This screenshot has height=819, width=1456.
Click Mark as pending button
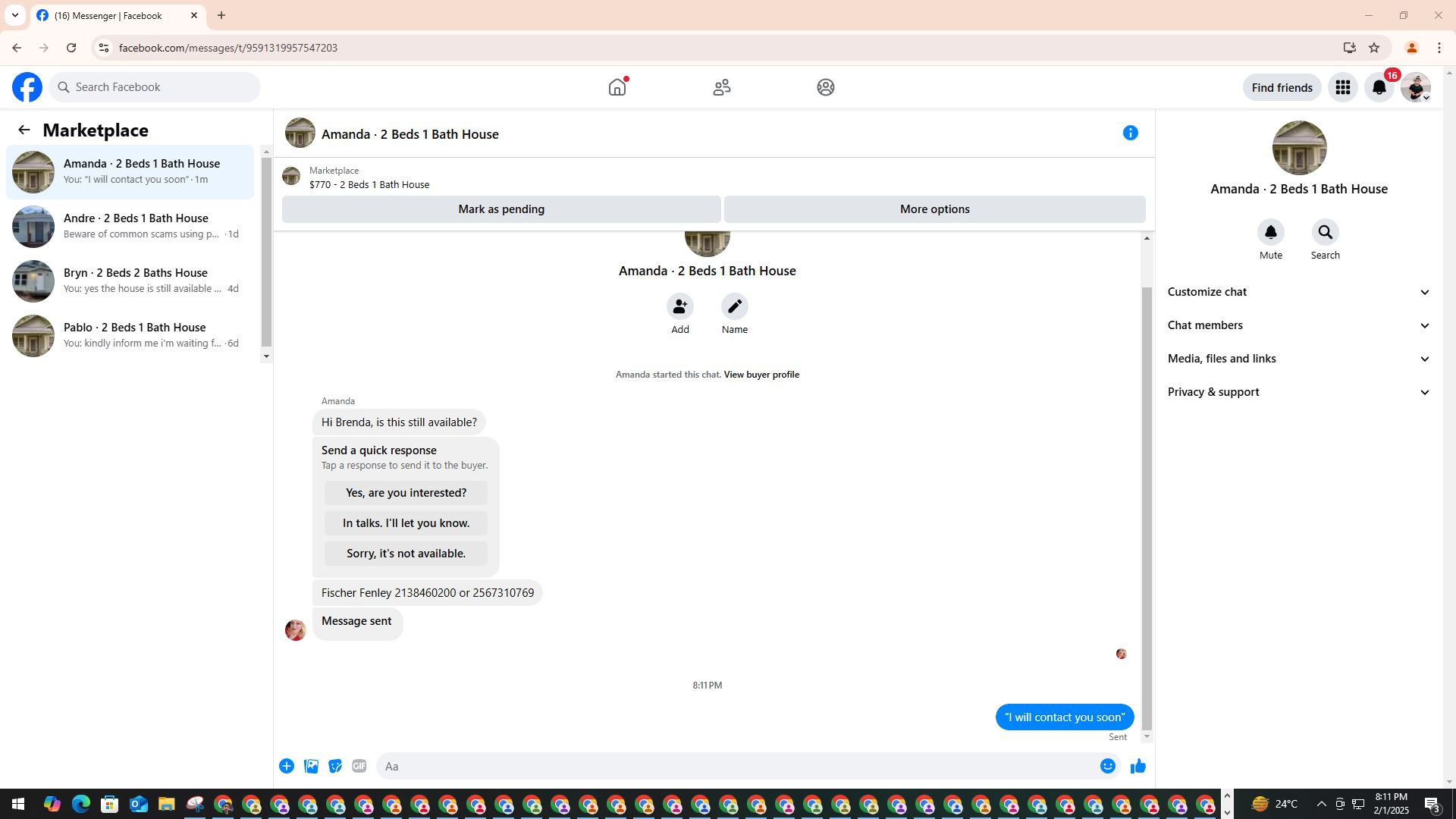point(500,209)
